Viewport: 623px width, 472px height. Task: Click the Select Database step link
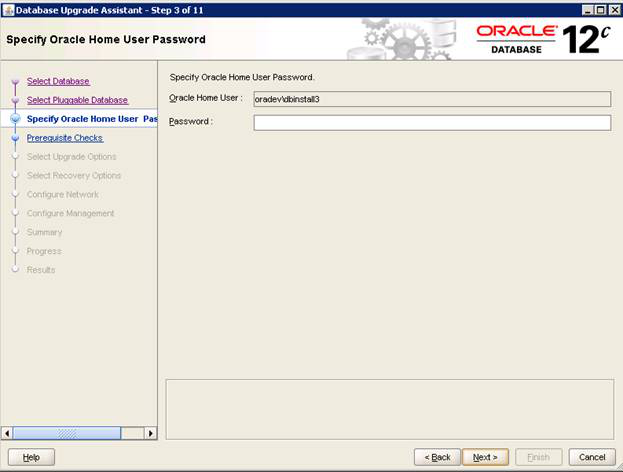coord(58,81)
